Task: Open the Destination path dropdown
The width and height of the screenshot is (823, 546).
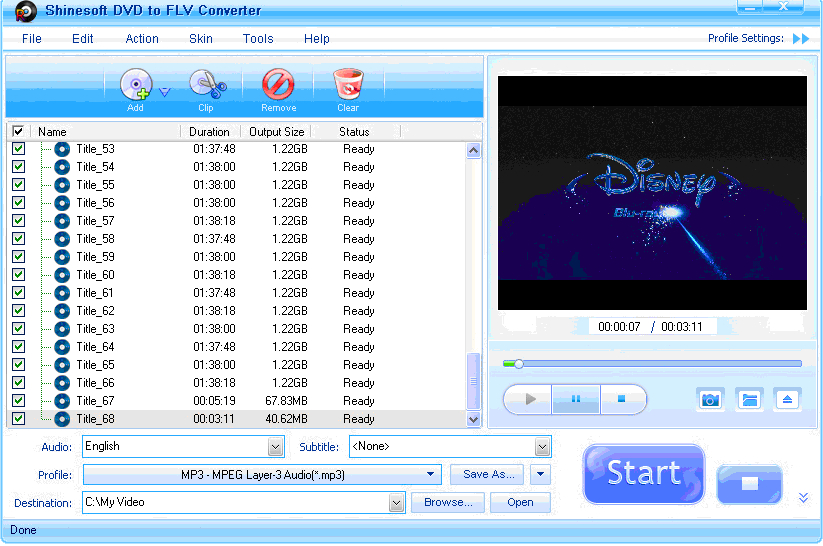Action: click(x=396, y=503)
